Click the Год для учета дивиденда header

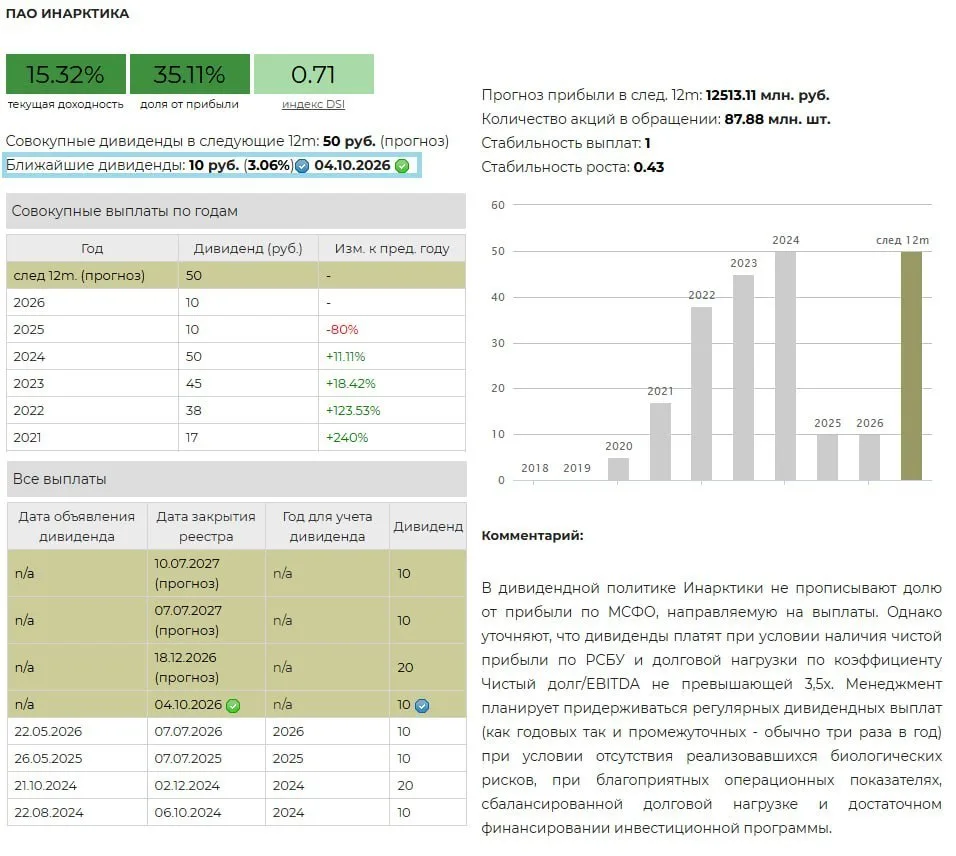click(327, 526)
